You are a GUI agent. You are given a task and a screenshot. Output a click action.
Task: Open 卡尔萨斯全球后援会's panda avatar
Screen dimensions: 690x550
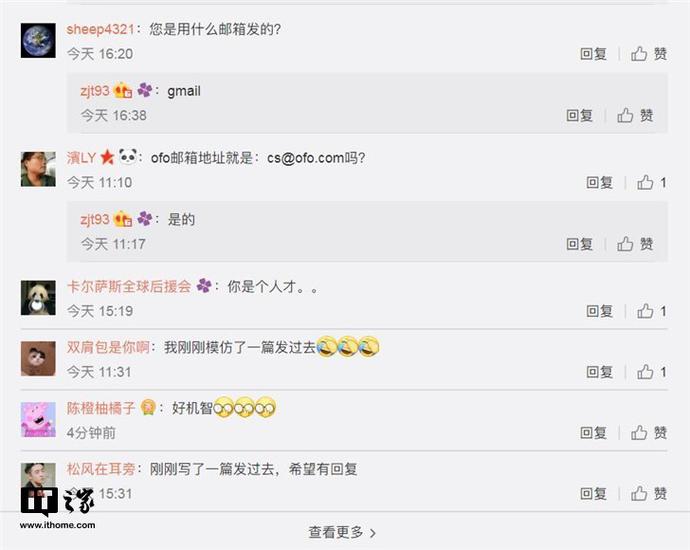point(38,298)
